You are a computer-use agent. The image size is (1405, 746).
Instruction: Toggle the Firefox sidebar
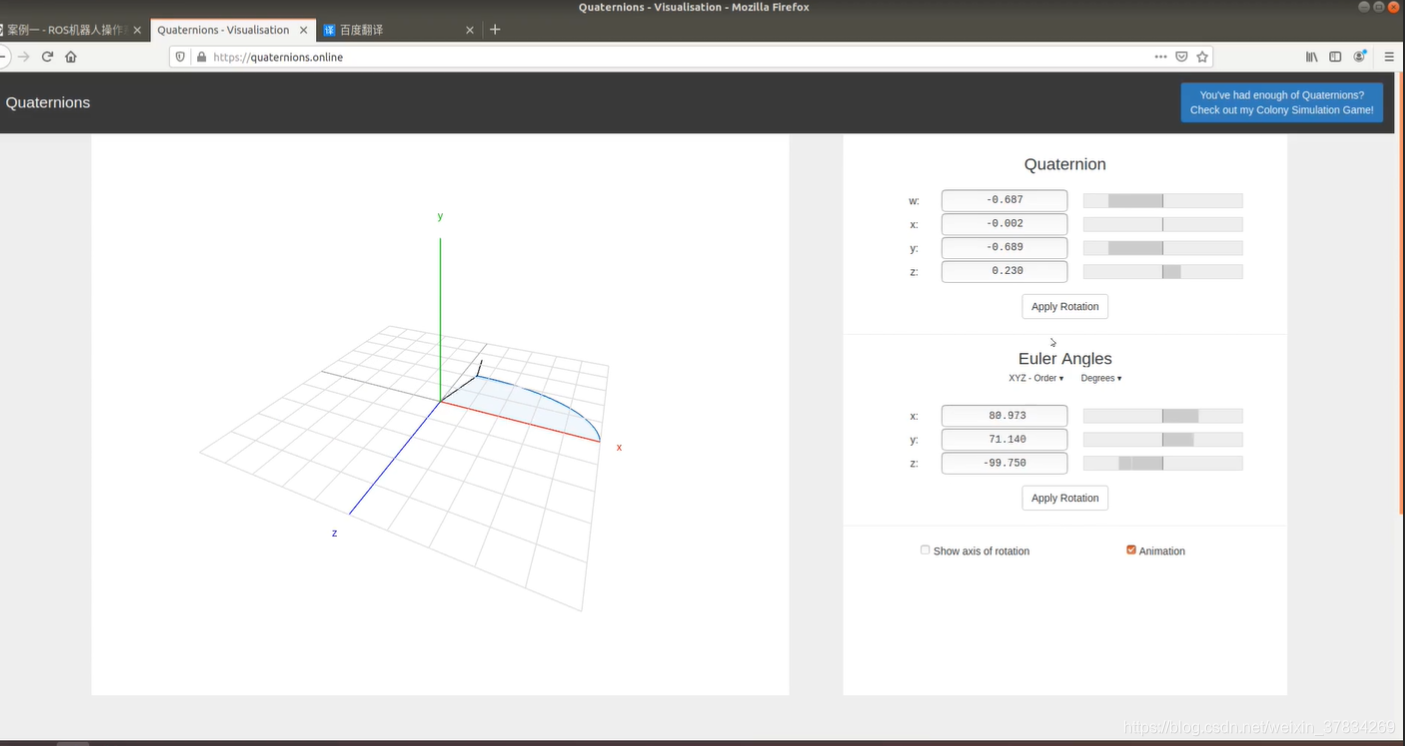1335,57
